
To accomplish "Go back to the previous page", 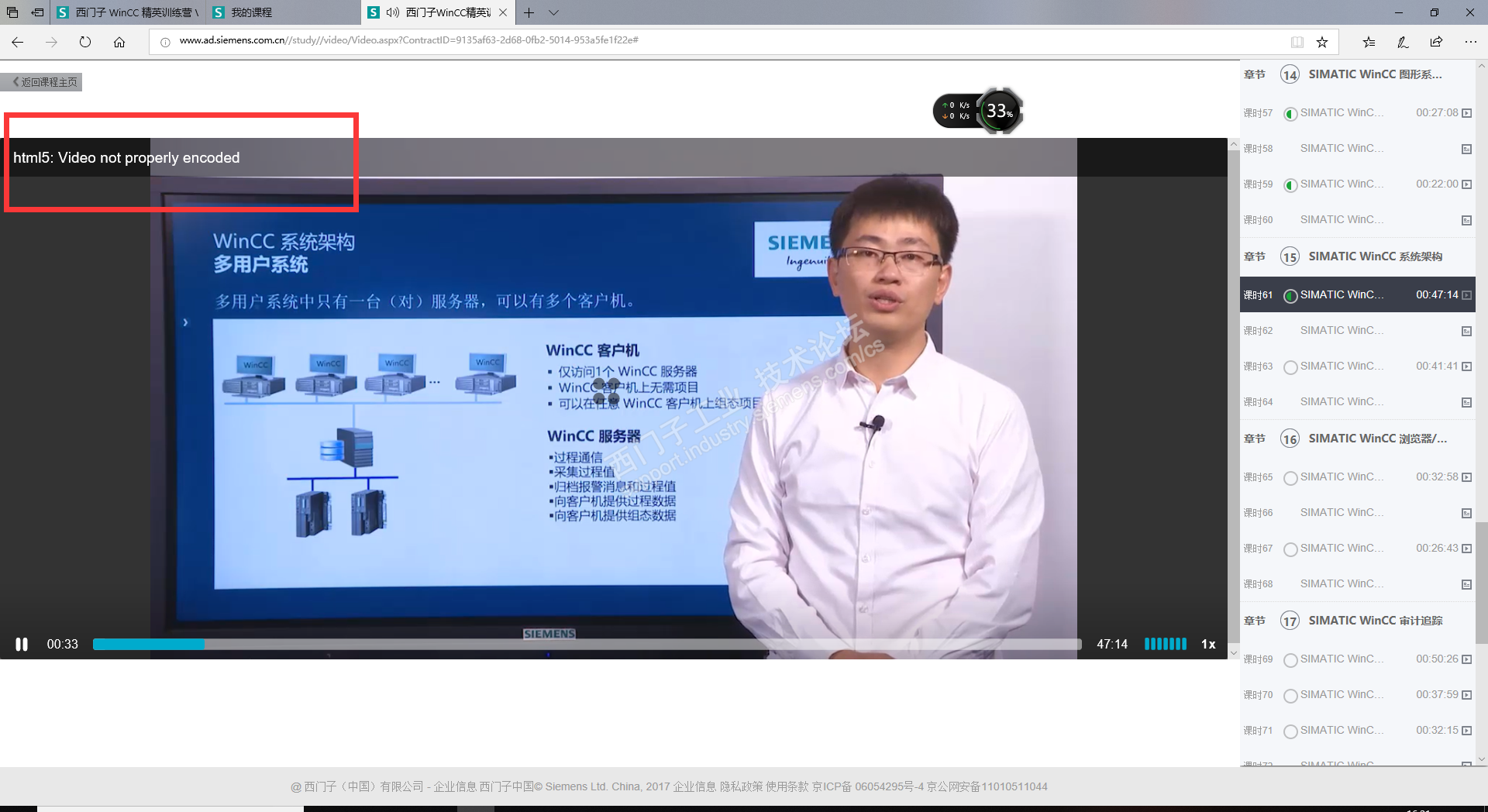I will pyautogui.click(x=18, y=42).
